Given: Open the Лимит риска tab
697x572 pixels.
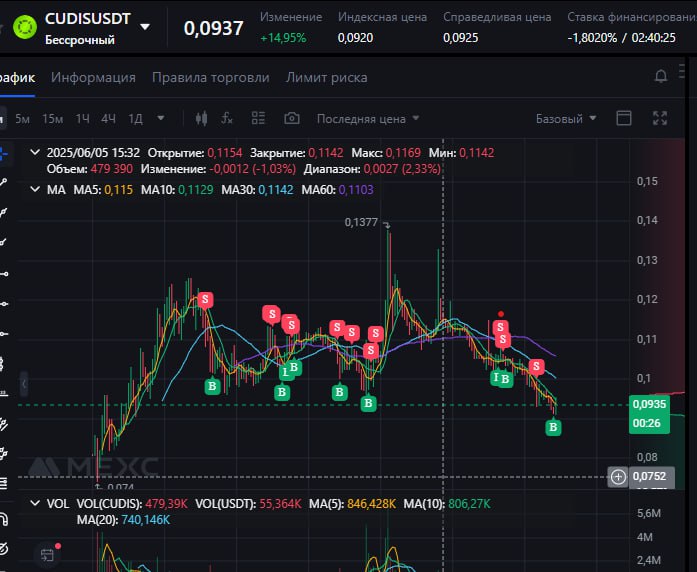Looking at the screenshot, I should point(326,77).
